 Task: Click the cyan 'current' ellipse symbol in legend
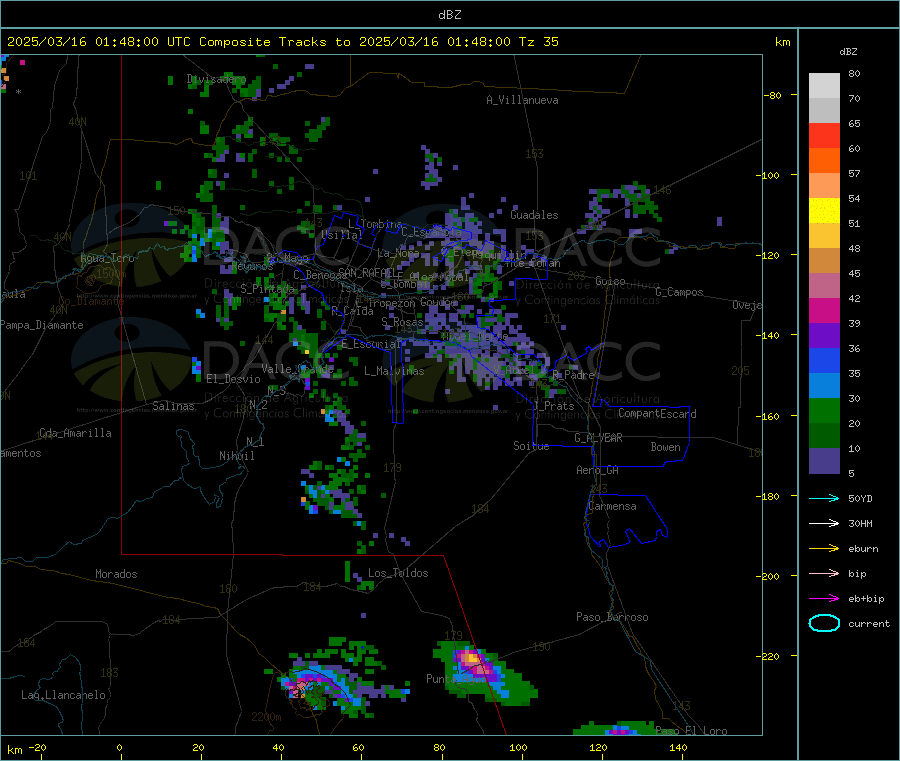pyautogui.click(x=824, y=623)
